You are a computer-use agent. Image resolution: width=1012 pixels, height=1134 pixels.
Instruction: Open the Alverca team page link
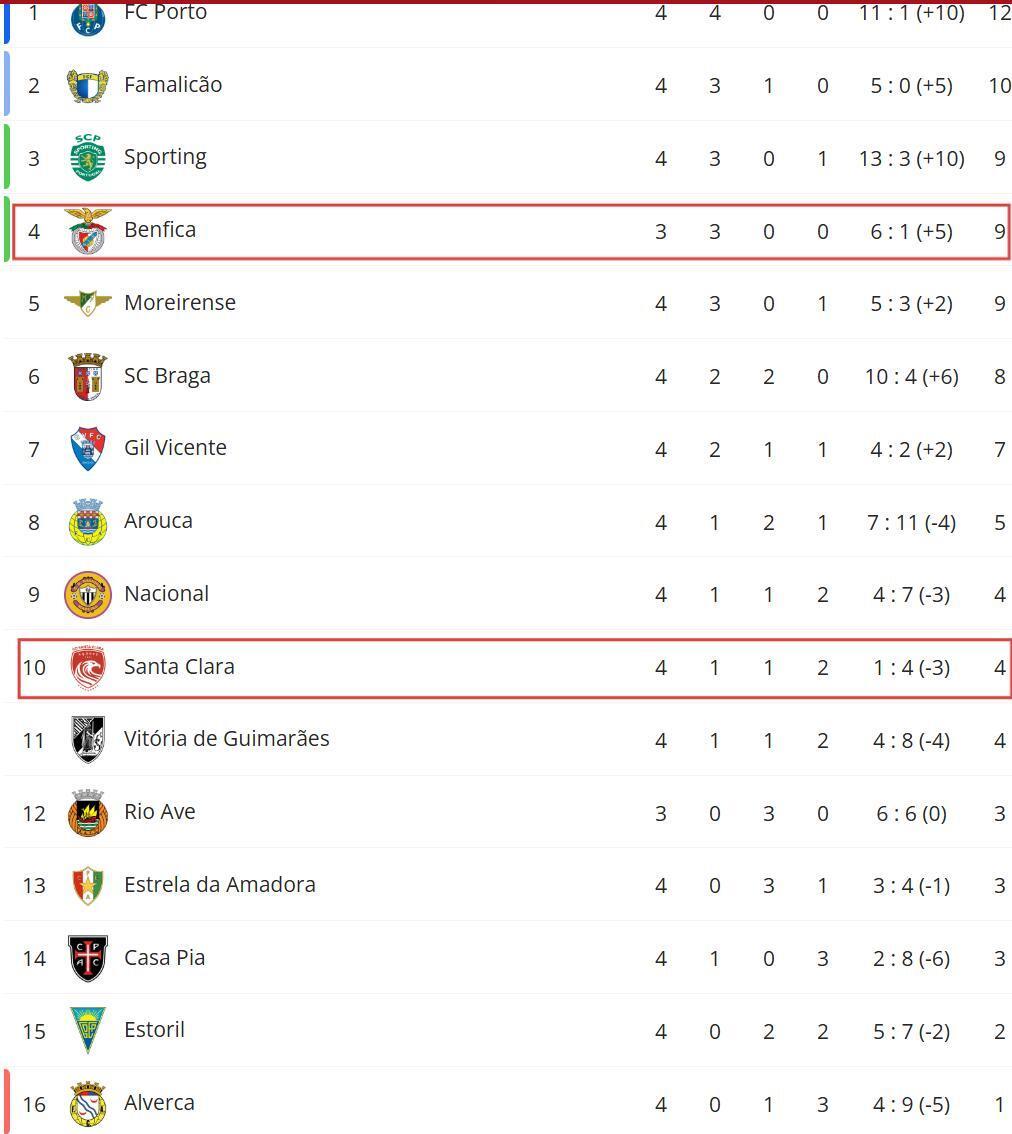159,1103
